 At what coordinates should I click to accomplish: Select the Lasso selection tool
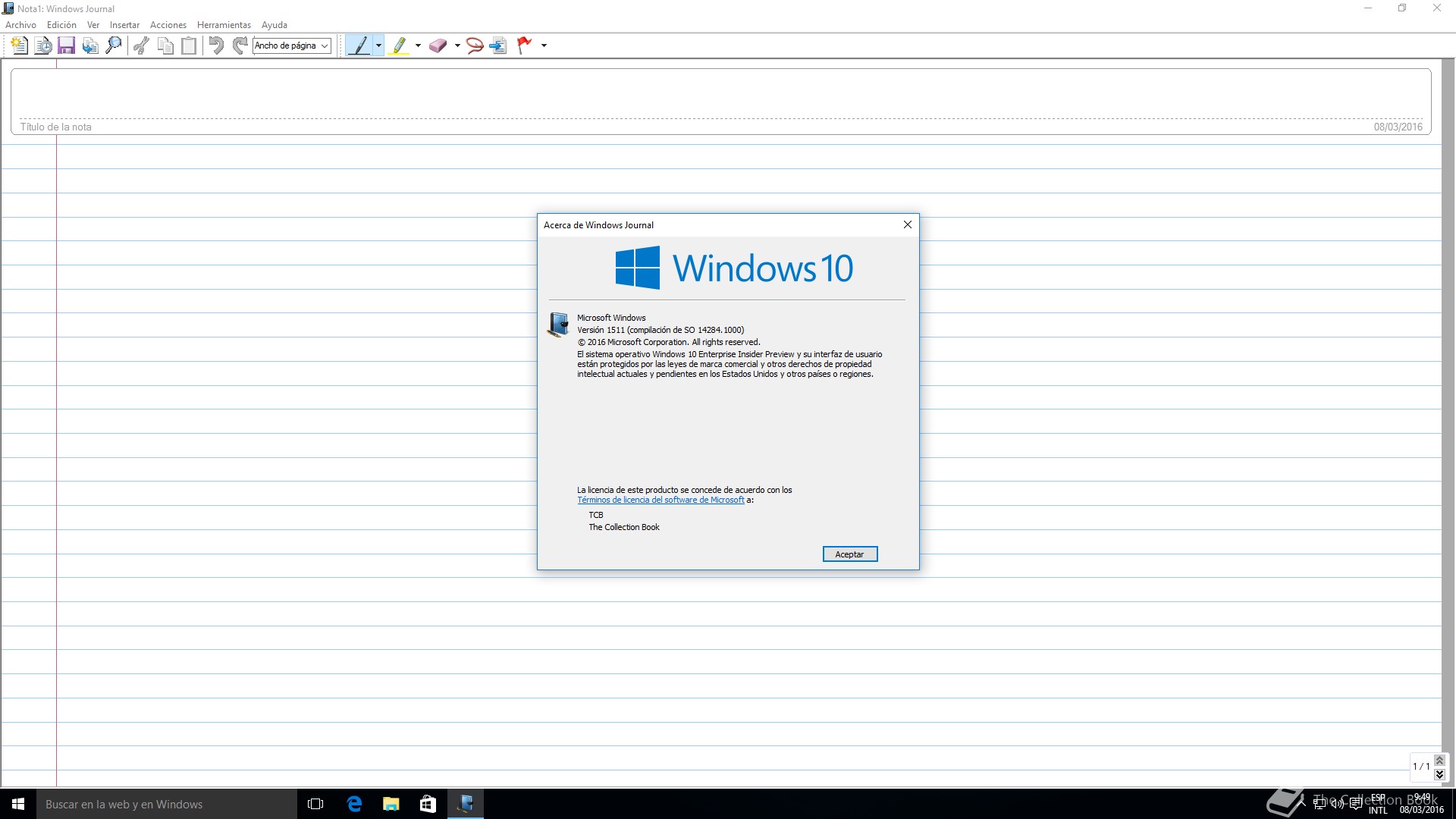click(475, 45)
